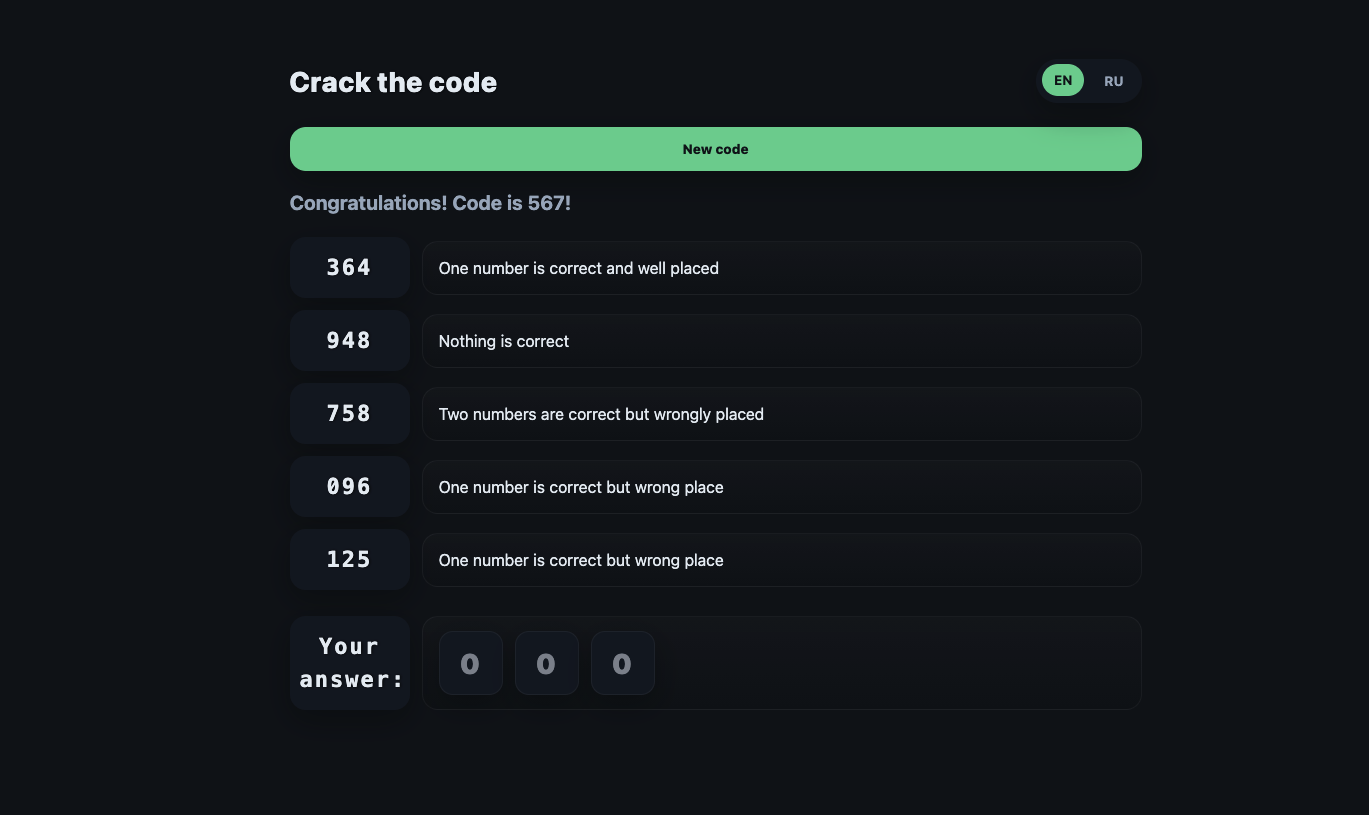
Task: Click the guess code 758
Action: coord(349,414)
